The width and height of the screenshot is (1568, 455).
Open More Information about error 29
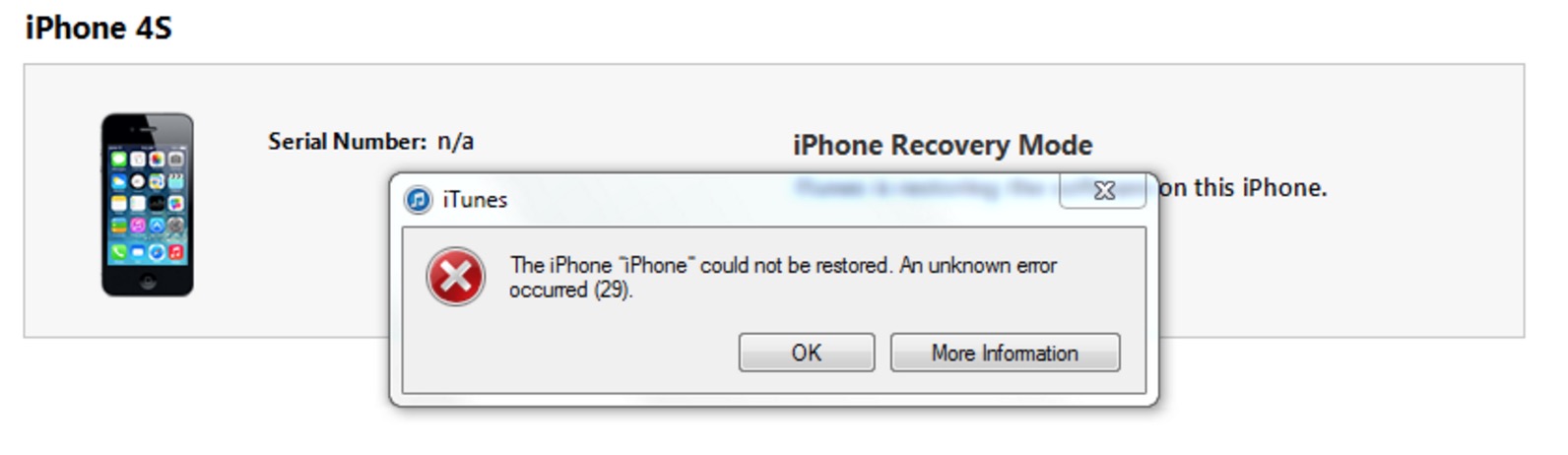click(x=1005, y=353)
